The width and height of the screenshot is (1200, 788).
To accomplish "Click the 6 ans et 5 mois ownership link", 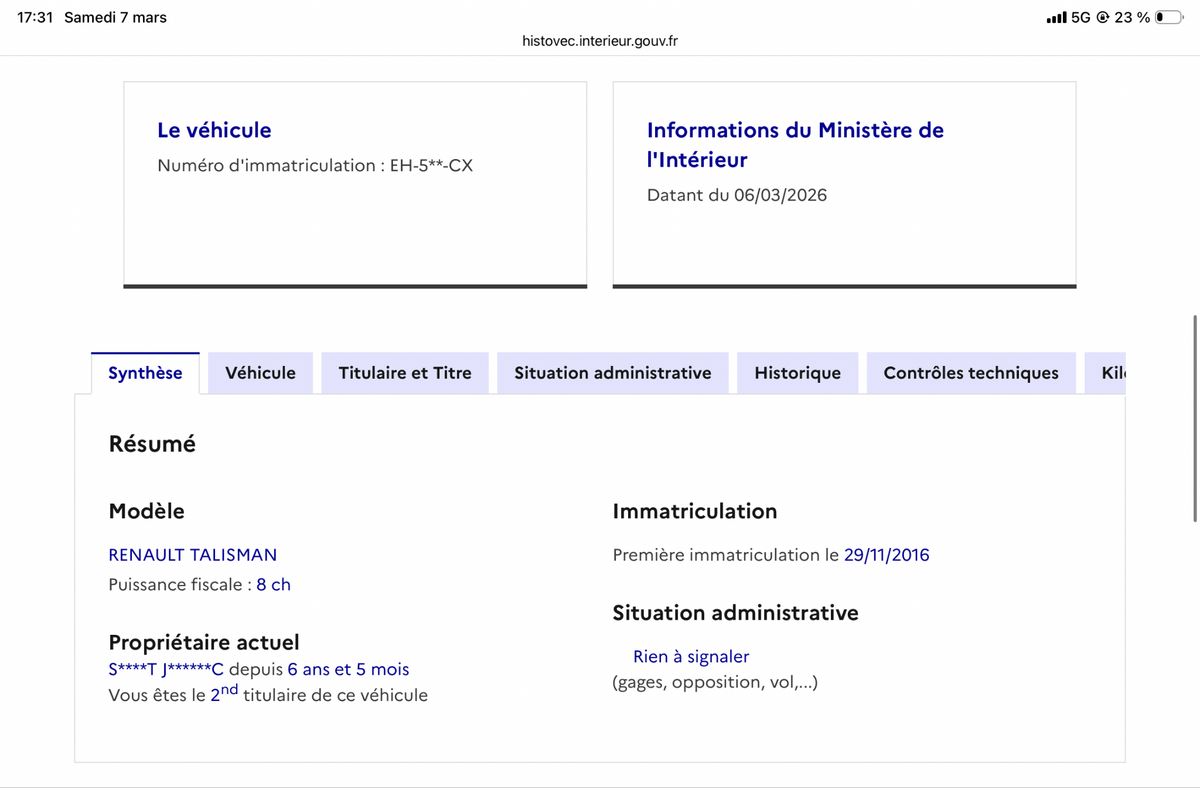I will [347, 669].
